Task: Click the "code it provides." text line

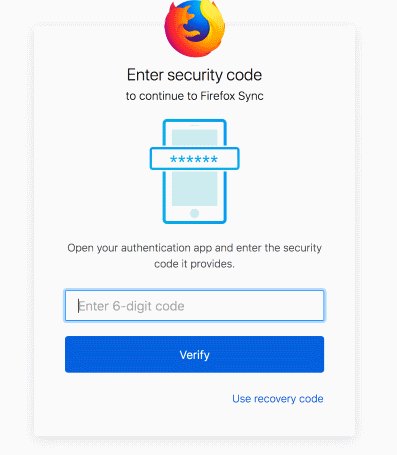Action: pos(194,264)
